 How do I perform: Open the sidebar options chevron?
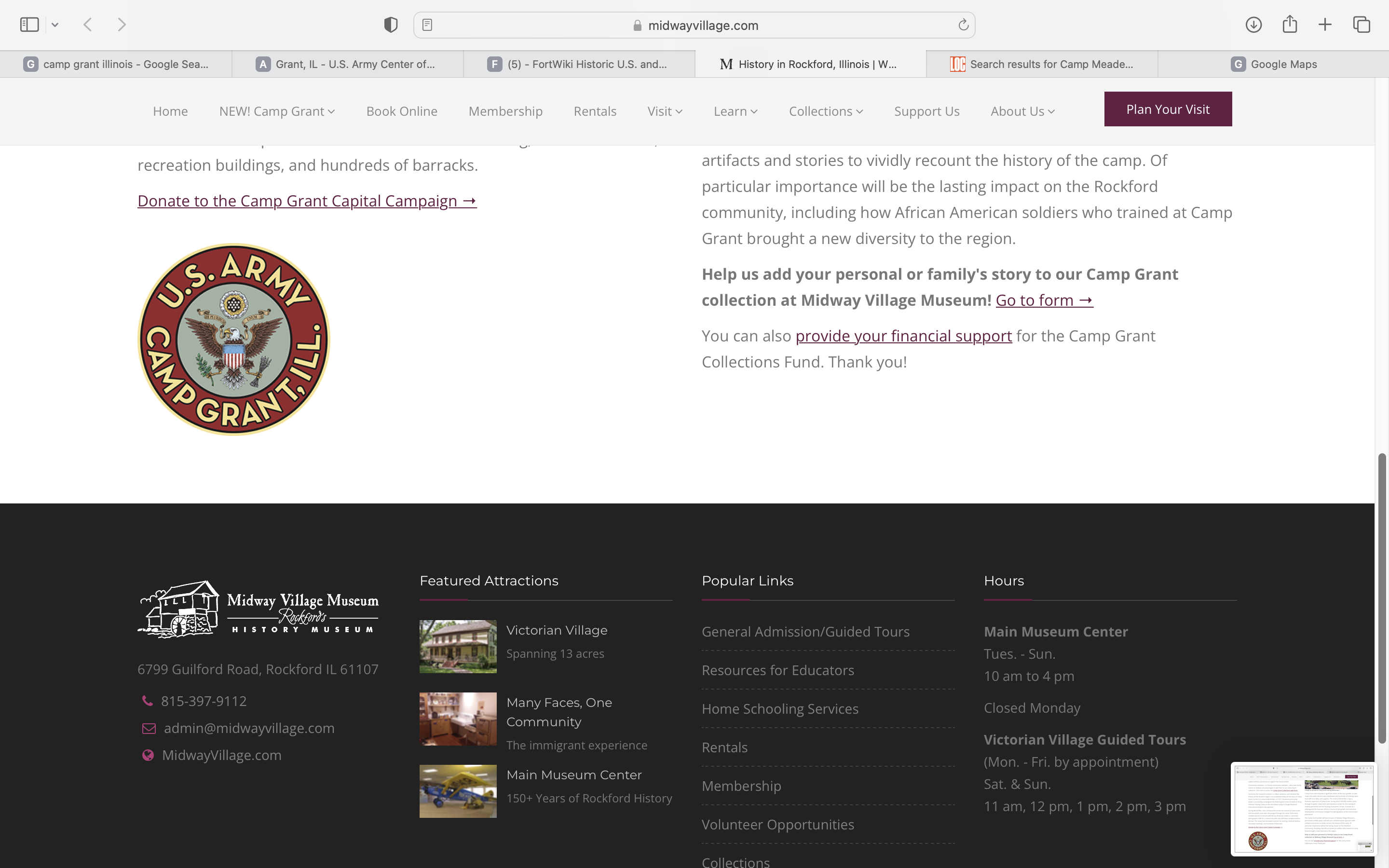(55, 25)
